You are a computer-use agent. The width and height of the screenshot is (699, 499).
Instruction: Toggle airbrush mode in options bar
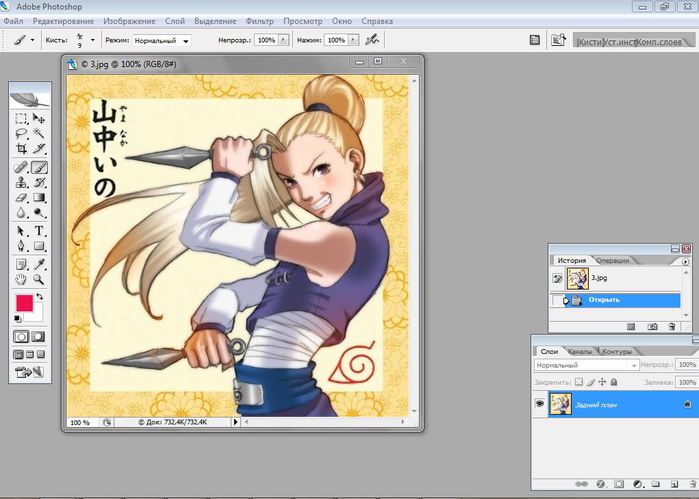pos(372,40)
